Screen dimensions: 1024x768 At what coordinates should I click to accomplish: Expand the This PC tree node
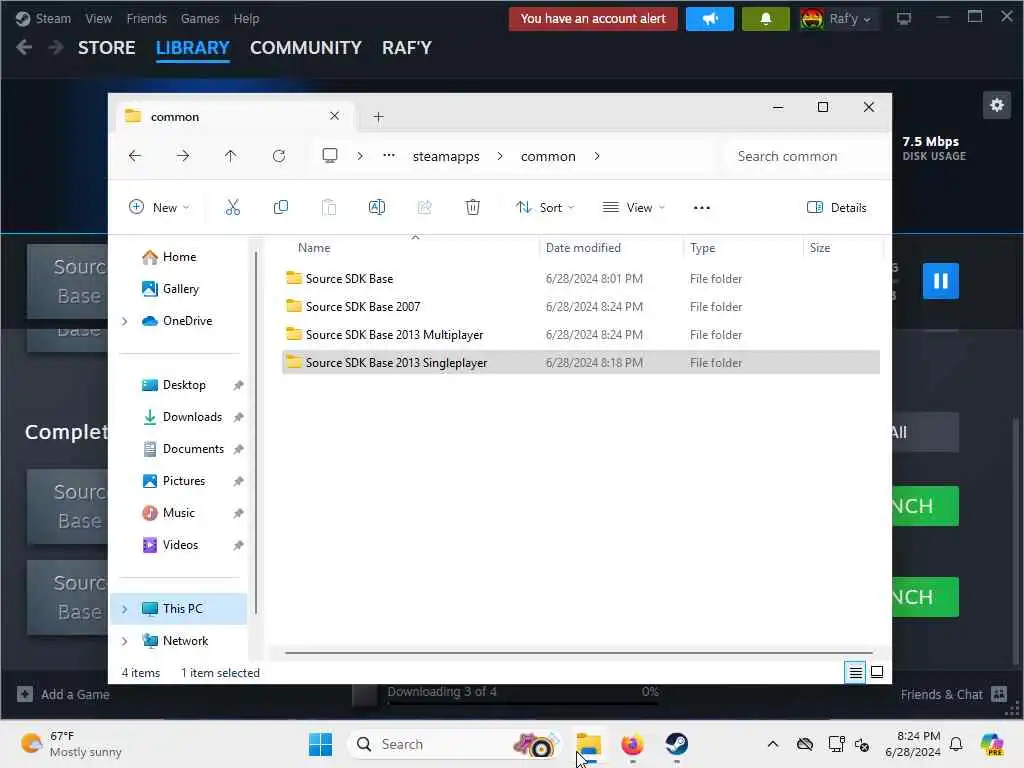click(125, 609)
